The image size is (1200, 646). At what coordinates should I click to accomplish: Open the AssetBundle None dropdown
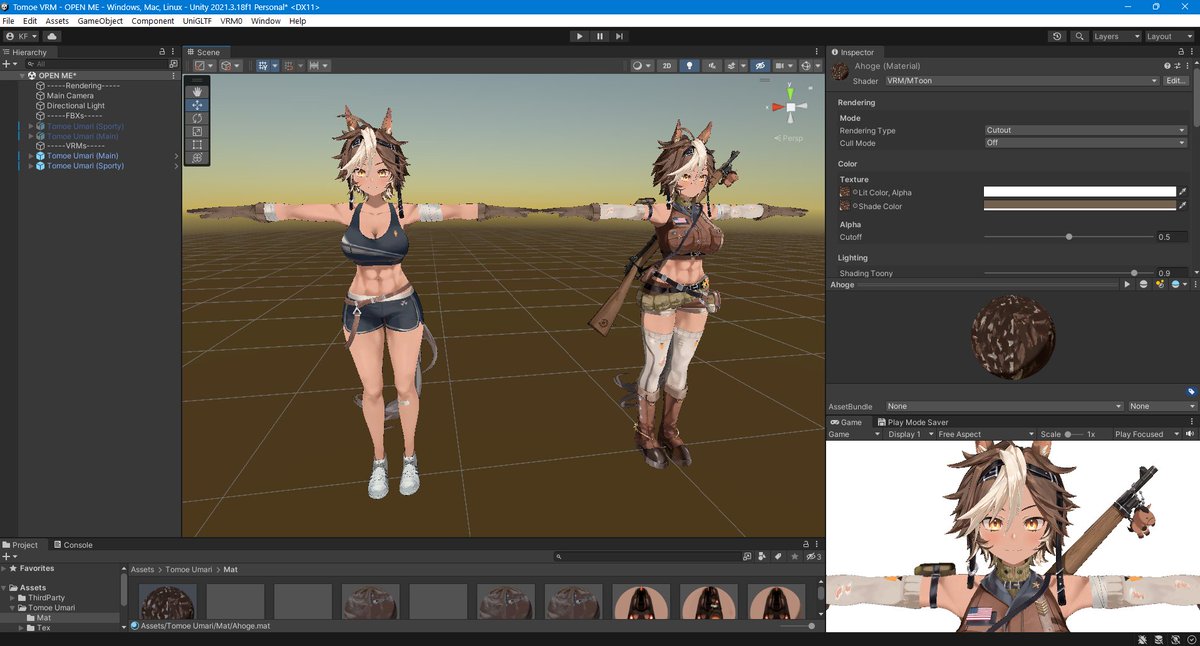tap(1004, 406)
